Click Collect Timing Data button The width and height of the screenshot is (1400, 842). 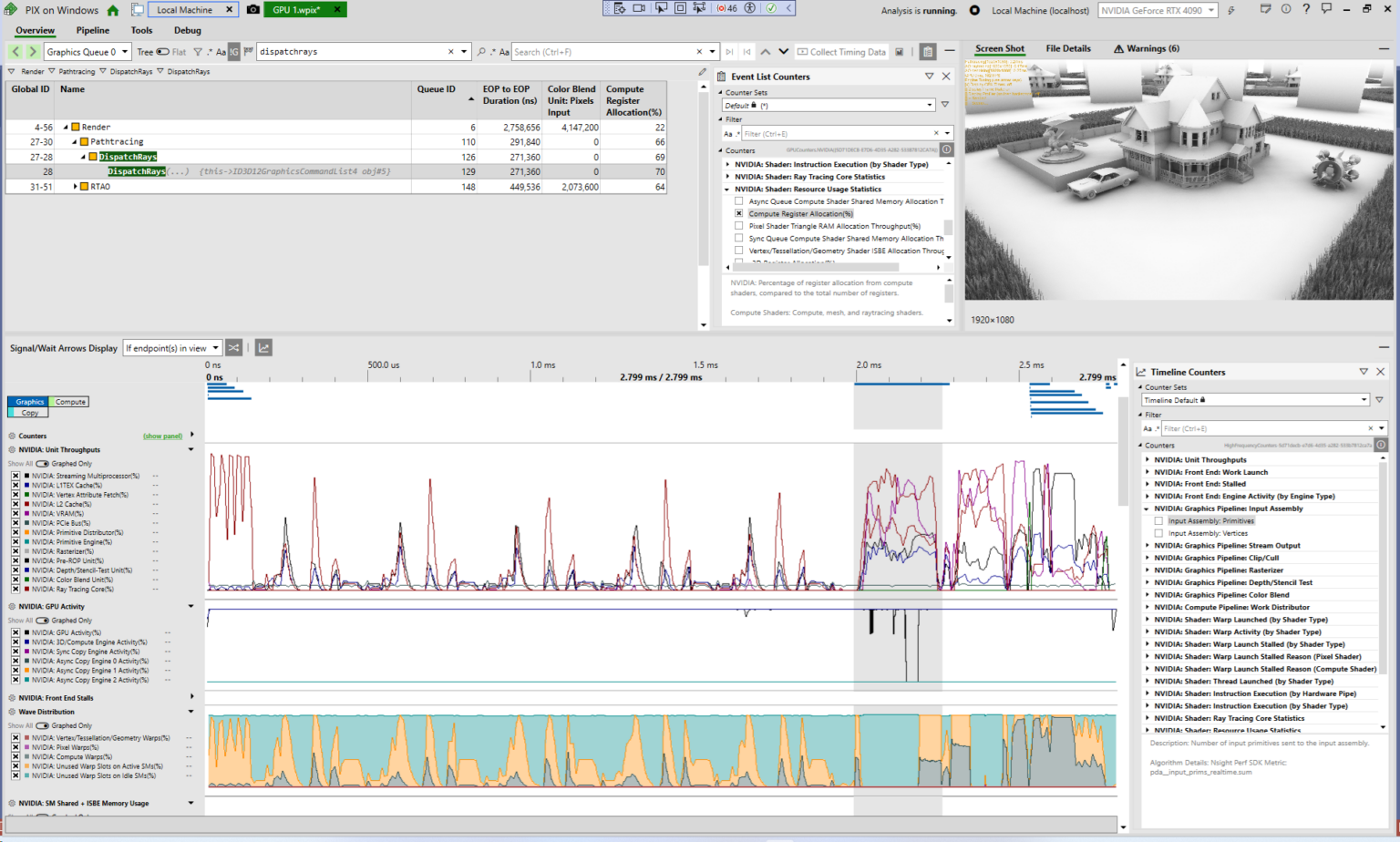[841, 52]
